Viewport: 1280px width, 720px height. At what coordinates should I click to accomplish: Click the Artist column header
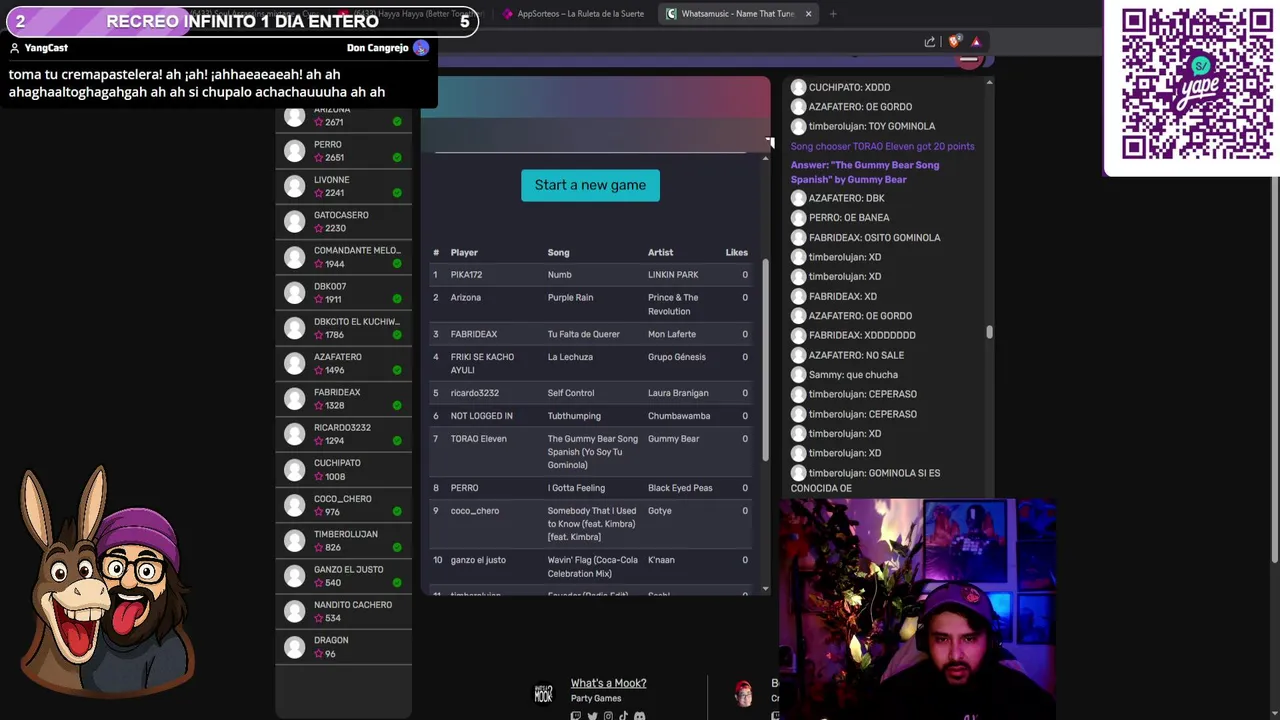(660, 253)
